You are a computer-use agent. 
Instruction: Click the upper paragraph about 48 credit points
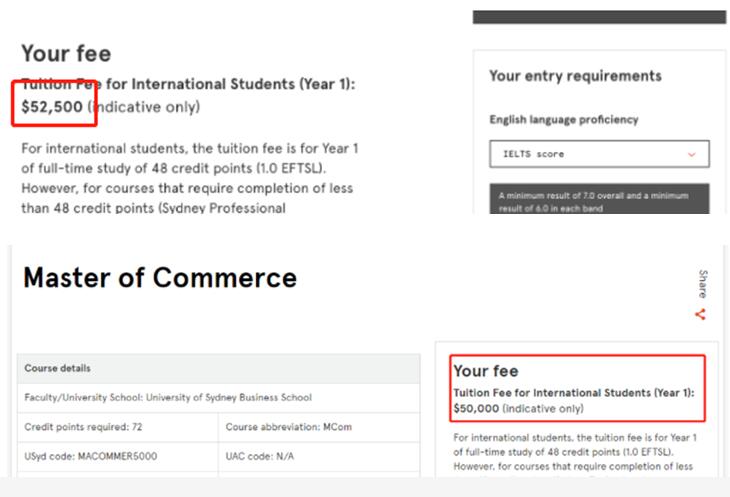coord(190,178)
